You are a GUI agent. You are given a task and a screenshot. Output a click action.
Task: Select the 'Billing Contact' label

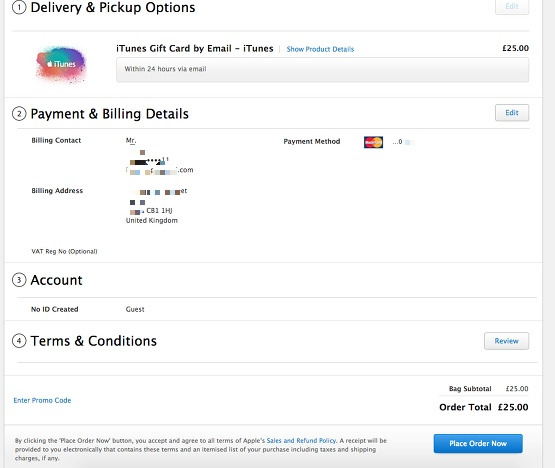coord(56,141)
